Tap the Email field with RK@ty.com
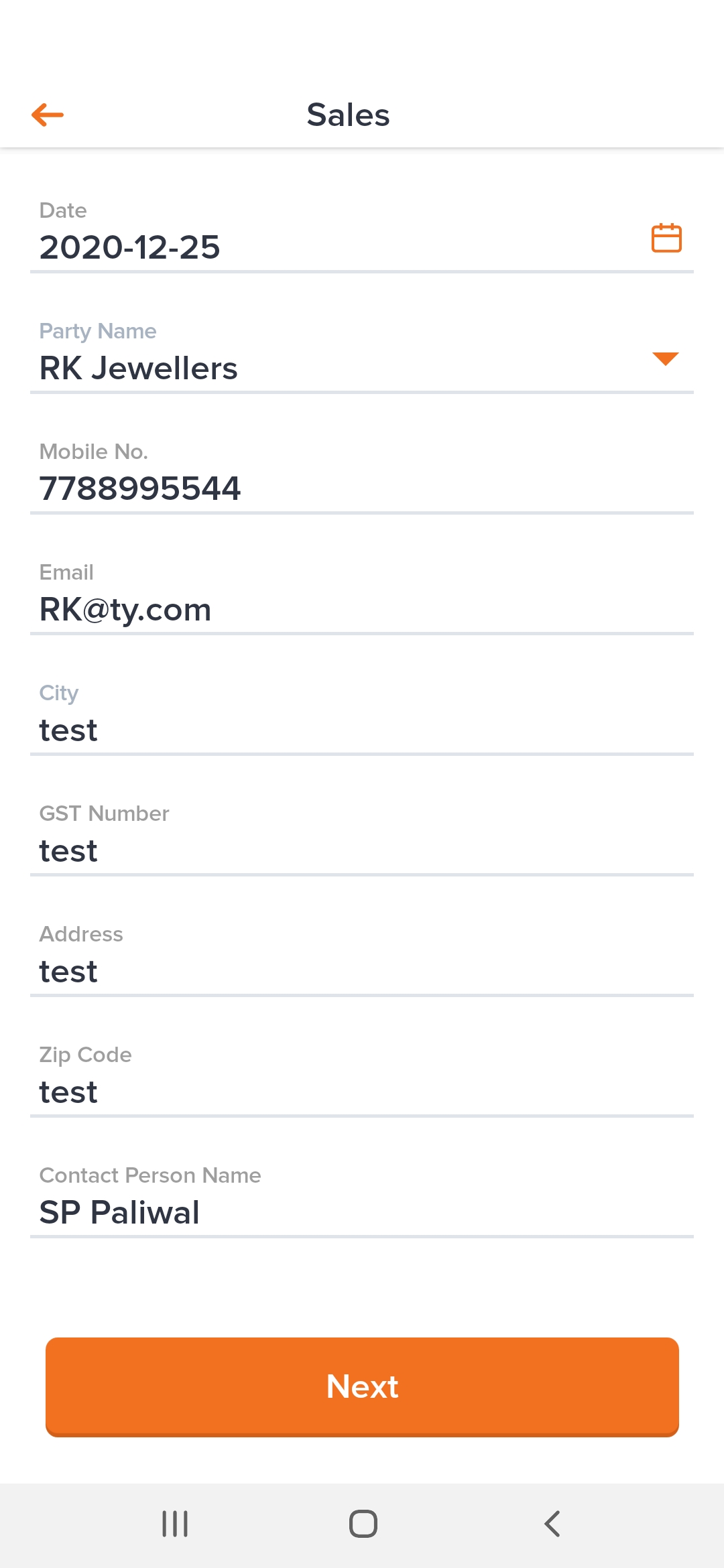 (125, 609)
